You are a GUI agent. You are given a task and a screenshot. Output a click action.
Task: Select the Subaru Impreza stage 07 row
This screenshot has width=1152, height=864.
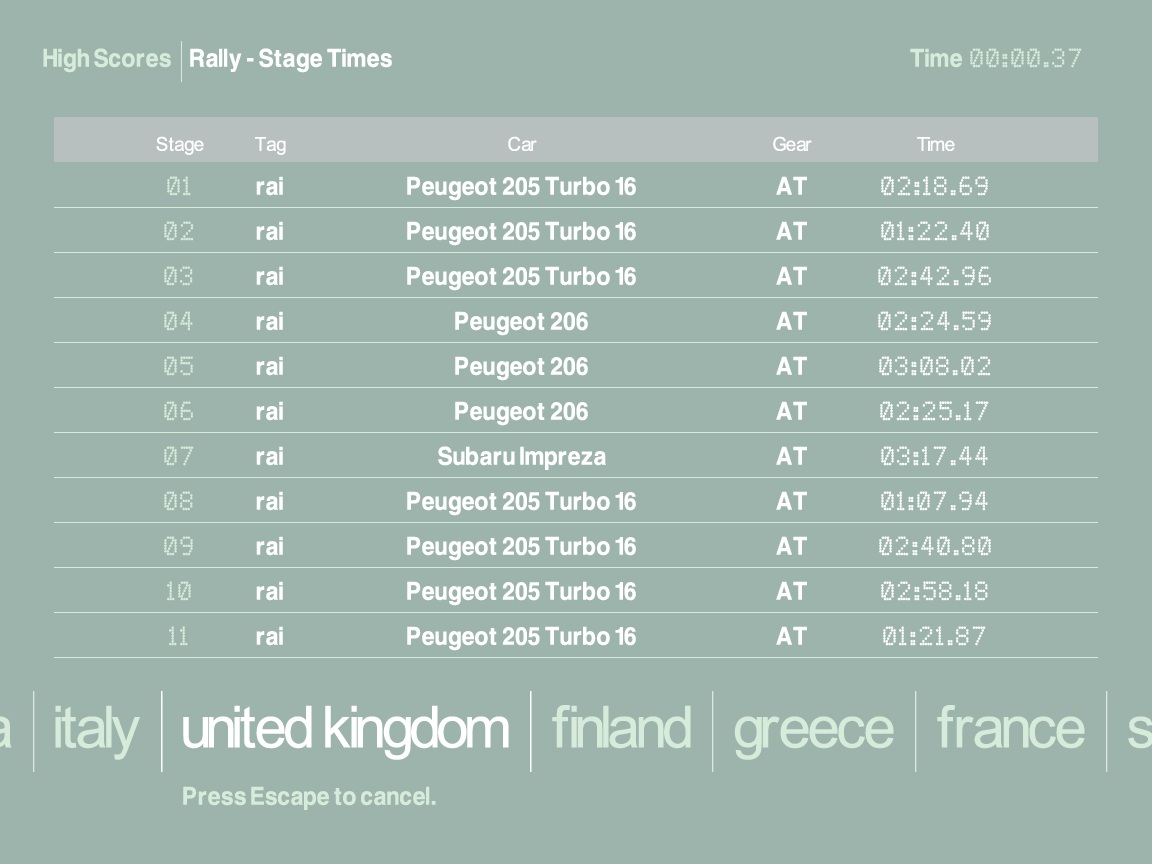(521, 456)
